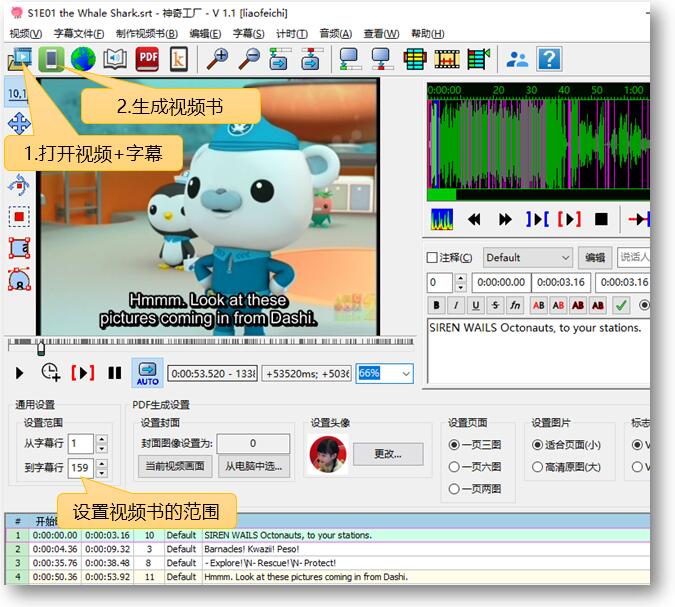Play selection with blue bracket play icon
The width and height of the screenshot is (675, 607).
tap(537, 220)
